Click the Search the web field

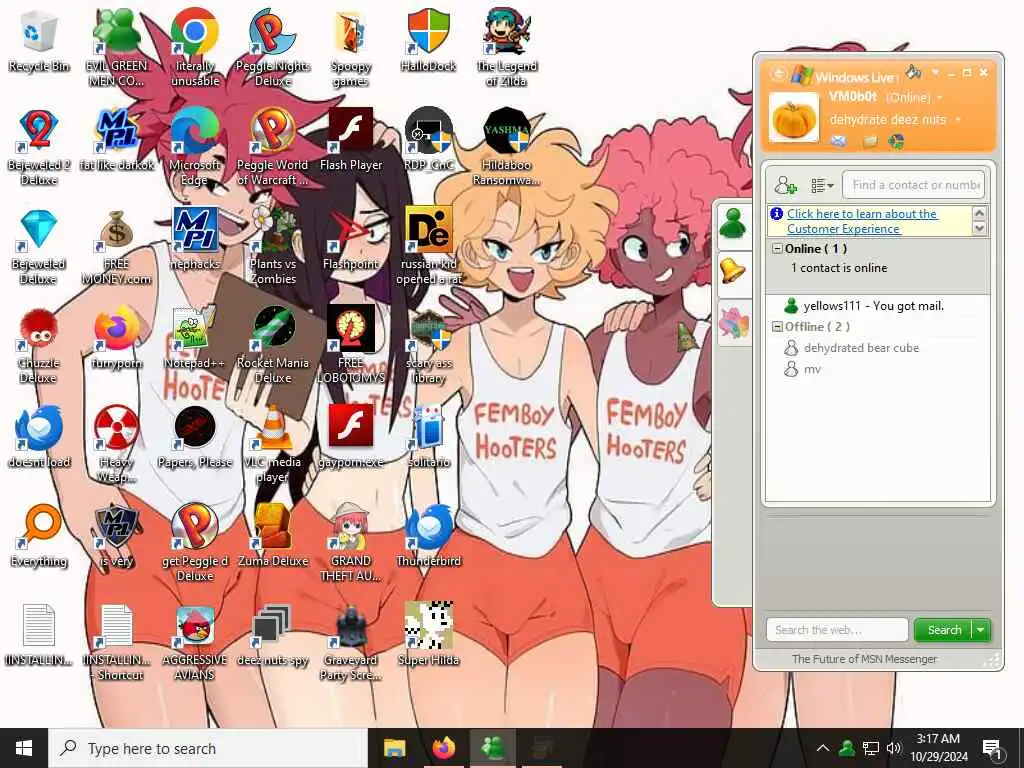click(x=837, y=630)
